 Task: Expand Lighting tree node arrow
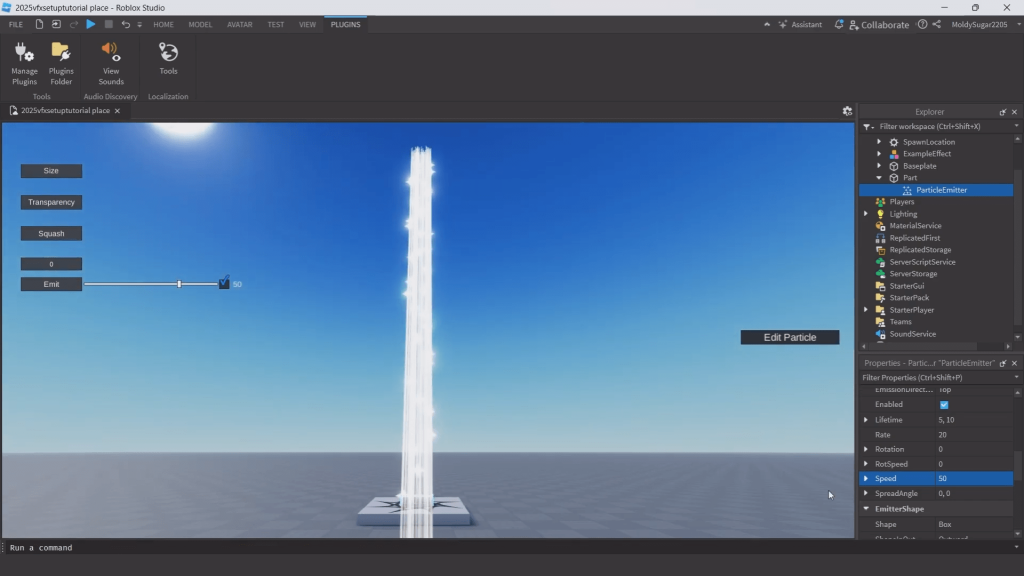click(866, 214)
